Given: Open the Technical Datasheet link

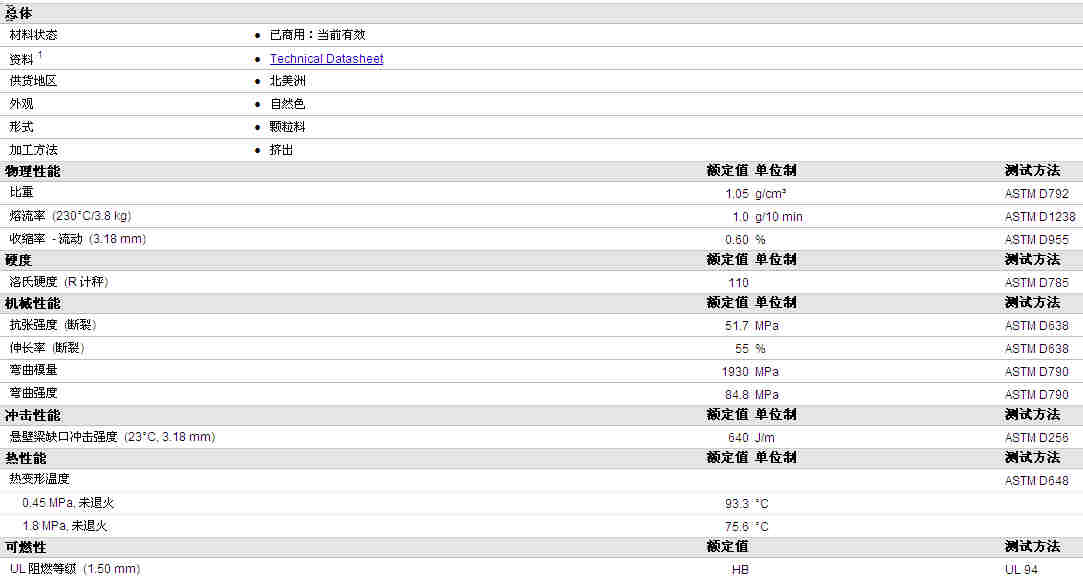Looking at the screenshot, I should 326,59.
